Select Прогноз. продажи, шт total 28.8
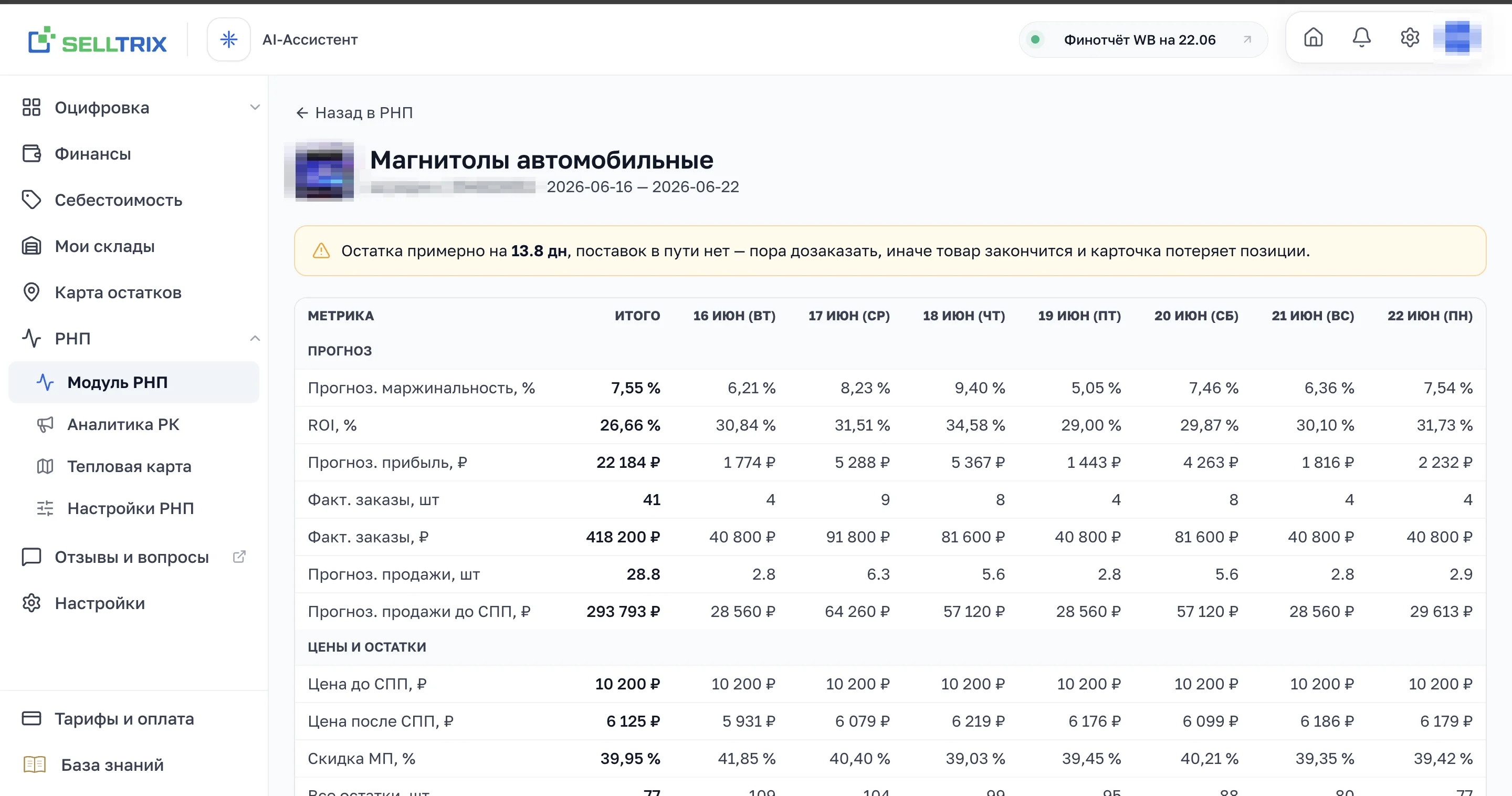This screenshot has width=1512, height=796. [x=643, y=574]
